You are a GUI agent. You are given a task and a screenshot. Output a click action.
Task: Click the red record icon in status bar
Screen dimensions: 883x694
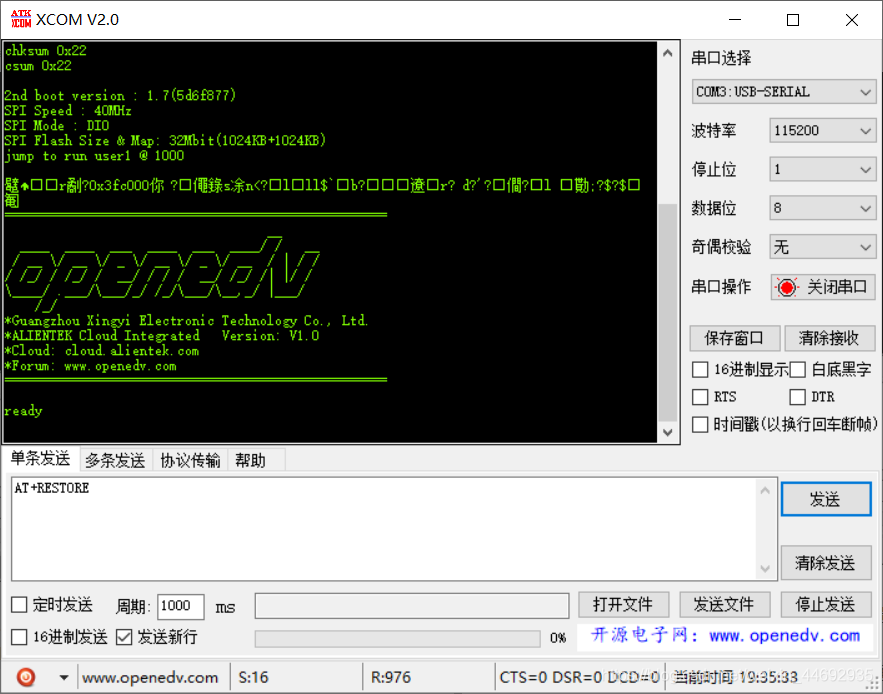click(x=26, y=677)
